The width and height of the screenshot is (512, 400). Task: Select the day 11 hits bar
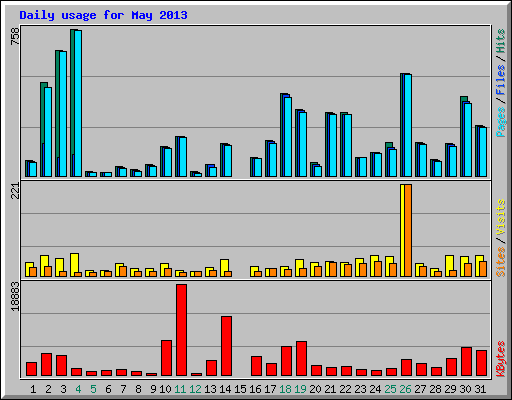click(x=181, y=156)
